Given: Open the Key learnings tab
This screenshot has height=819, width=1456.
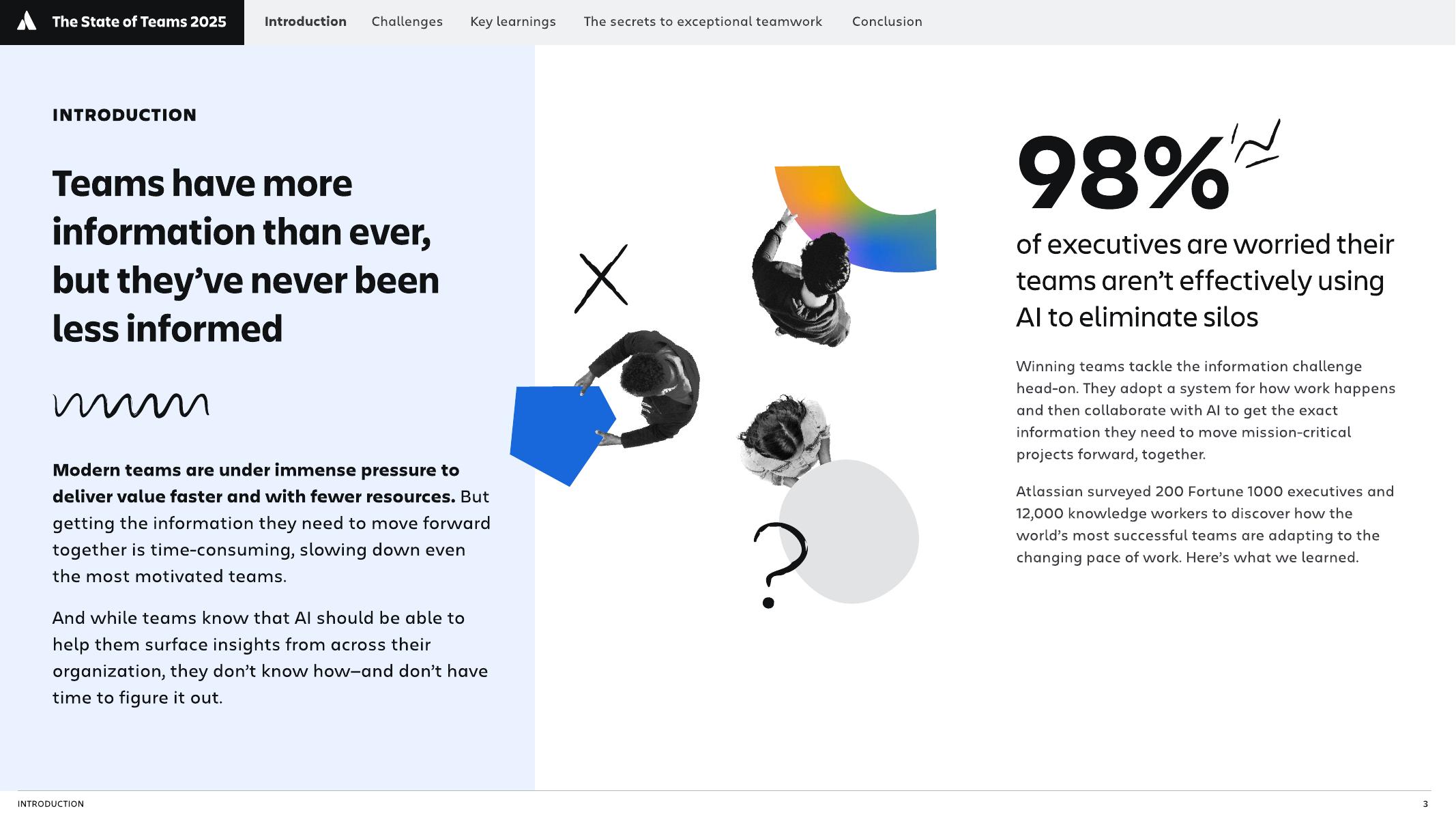Looking at the screenshot, I should pos(512,22).
